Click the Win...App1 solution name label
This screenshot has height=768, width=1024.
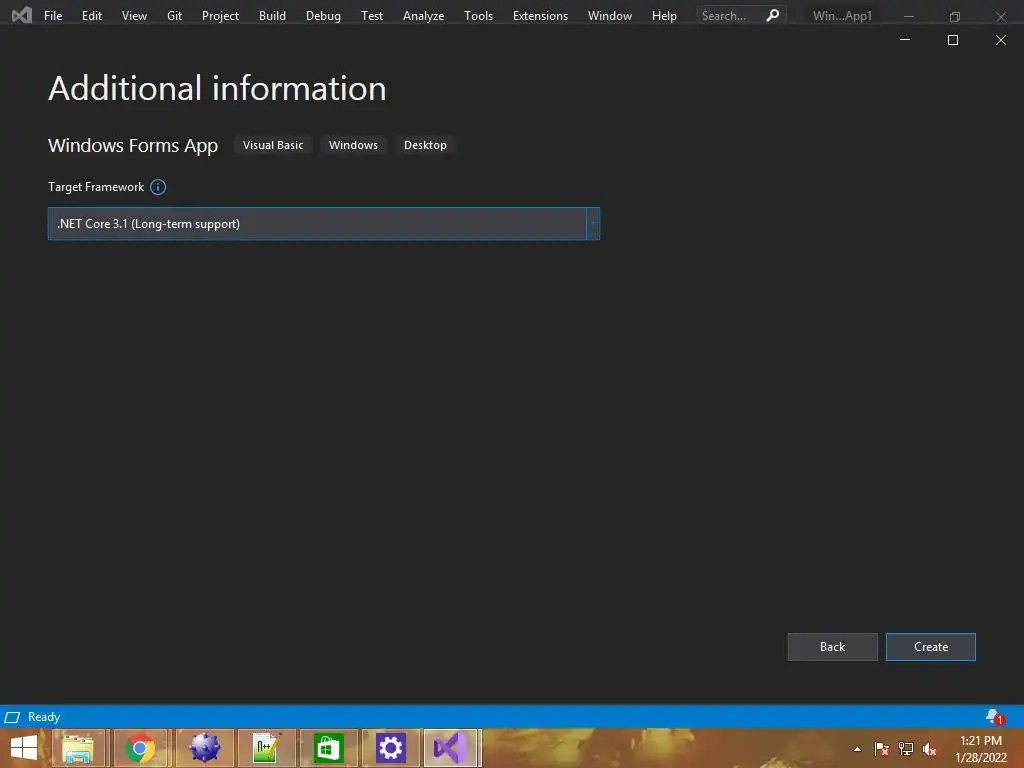tap(842, 16)
